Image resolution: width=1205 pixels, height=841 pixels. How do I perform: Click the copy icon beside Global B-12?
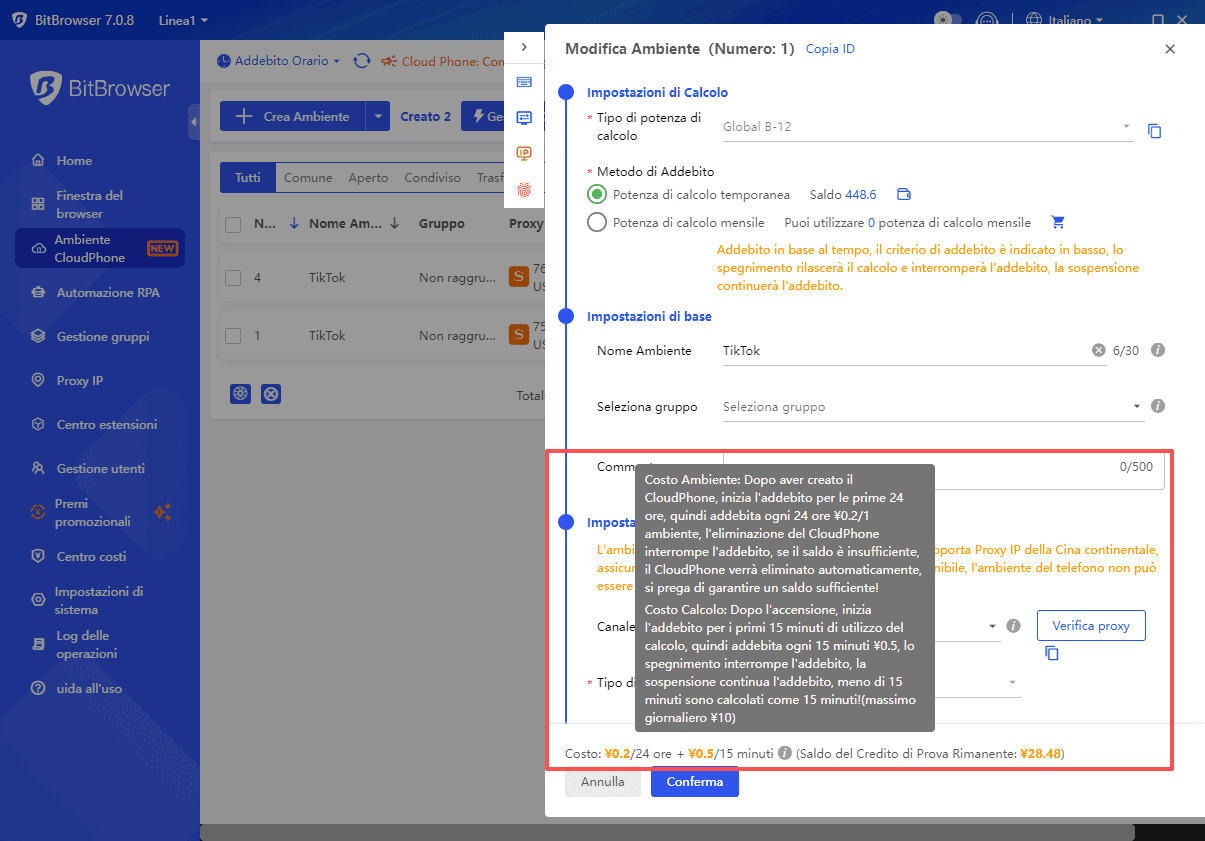tap(1154, 131)
